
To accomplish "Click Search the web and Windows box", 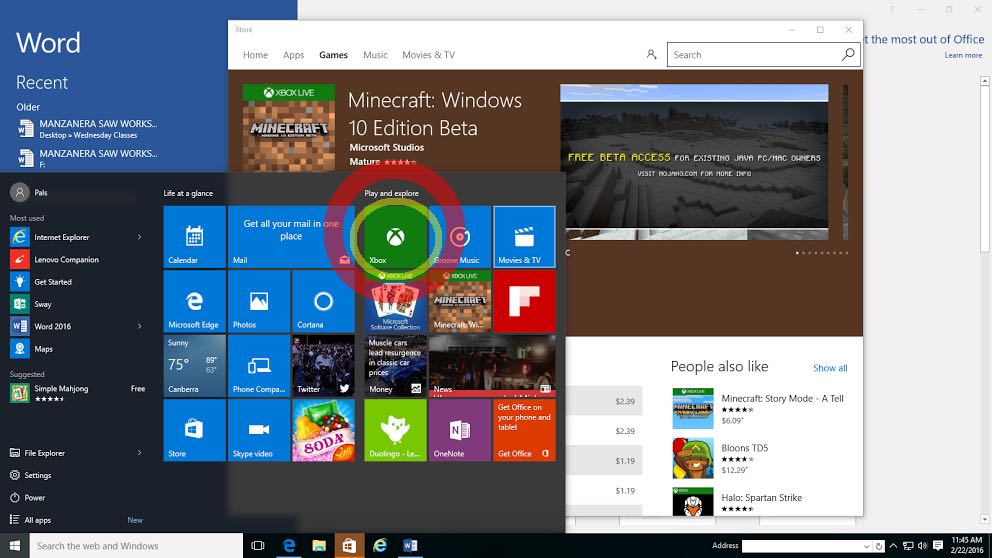I will pos(136,545).
